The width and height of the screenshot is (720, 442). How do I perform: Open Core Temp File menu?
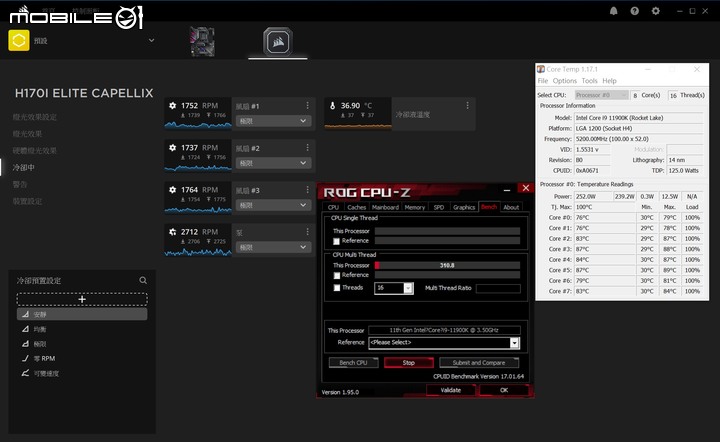coord(543,81)
